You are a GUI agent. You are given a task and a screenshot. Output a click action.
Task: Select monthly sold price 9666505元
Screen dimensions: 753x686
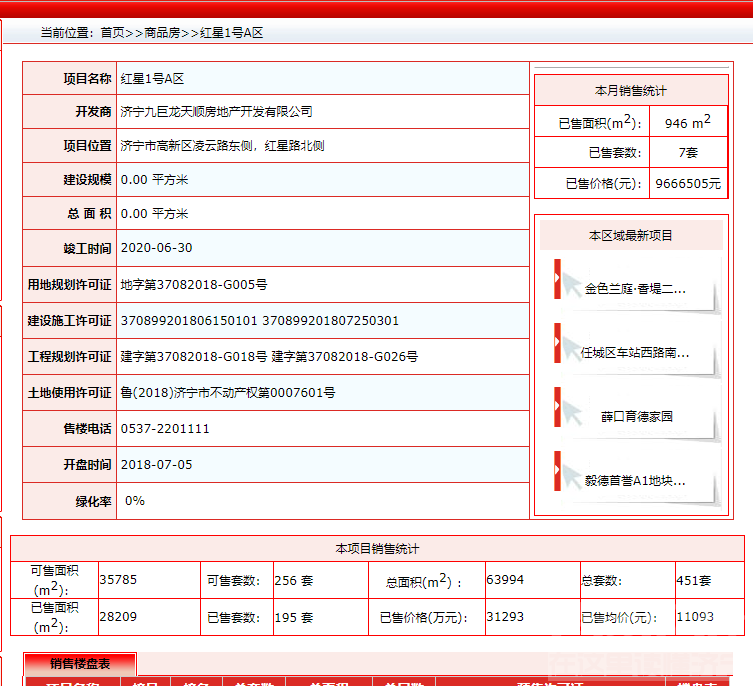coord(688,184)
